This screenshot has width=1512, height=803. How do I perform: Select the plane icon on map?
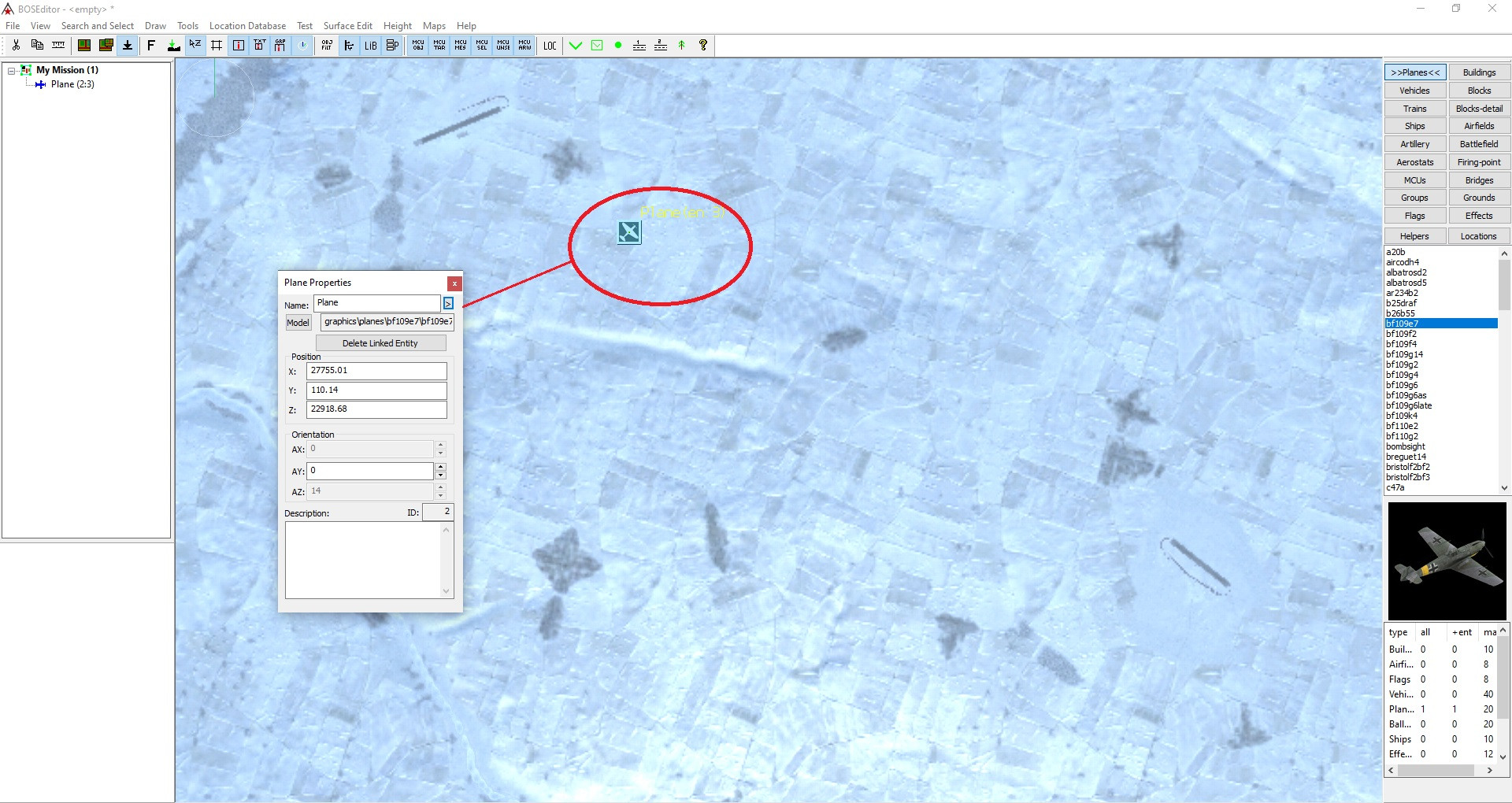click(x=629, y=231)
